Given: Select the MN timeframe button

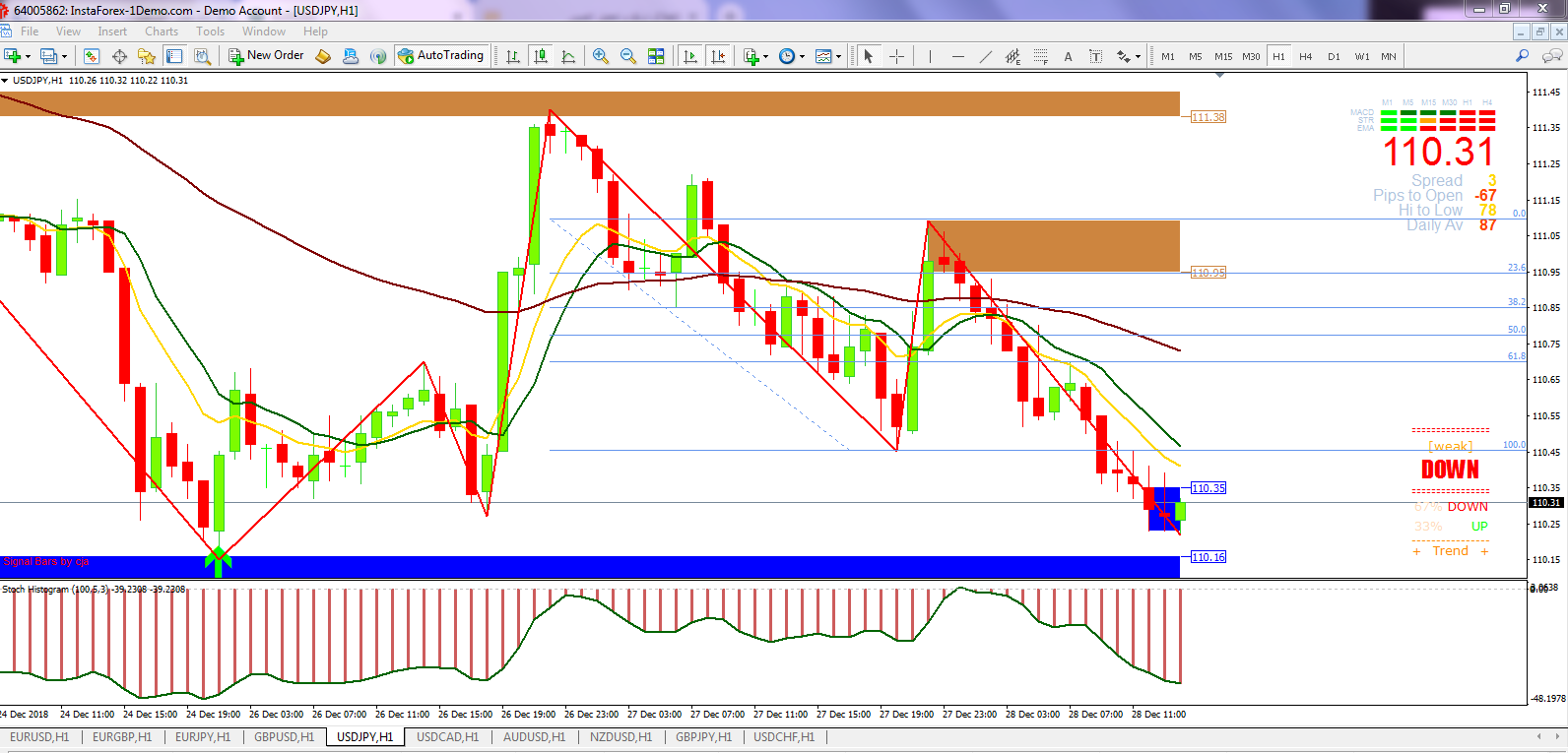Looking at the screenshot, I should click(x=1389, y=56).
